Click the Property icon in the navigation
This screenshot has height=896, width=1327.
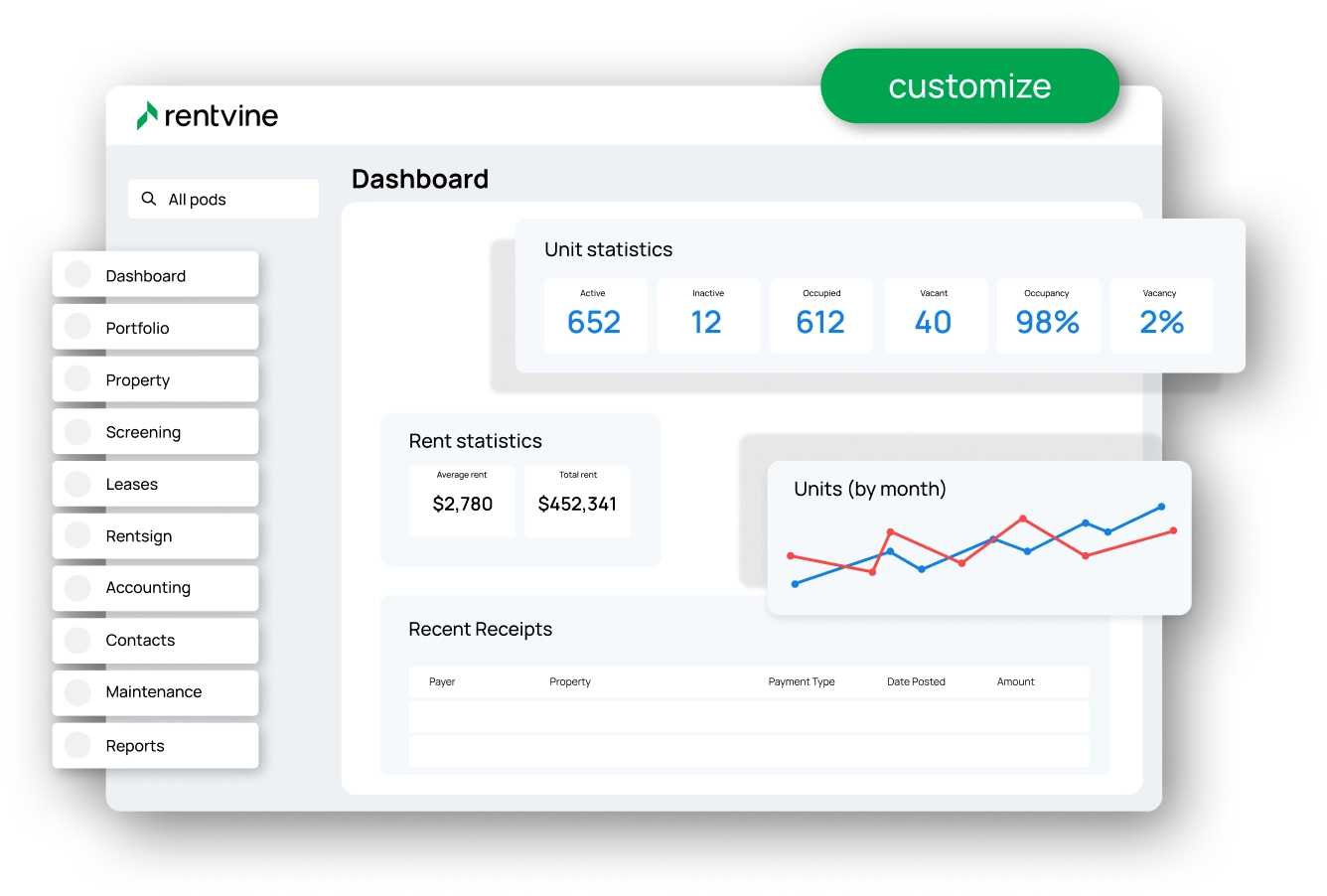pos(77,378)
